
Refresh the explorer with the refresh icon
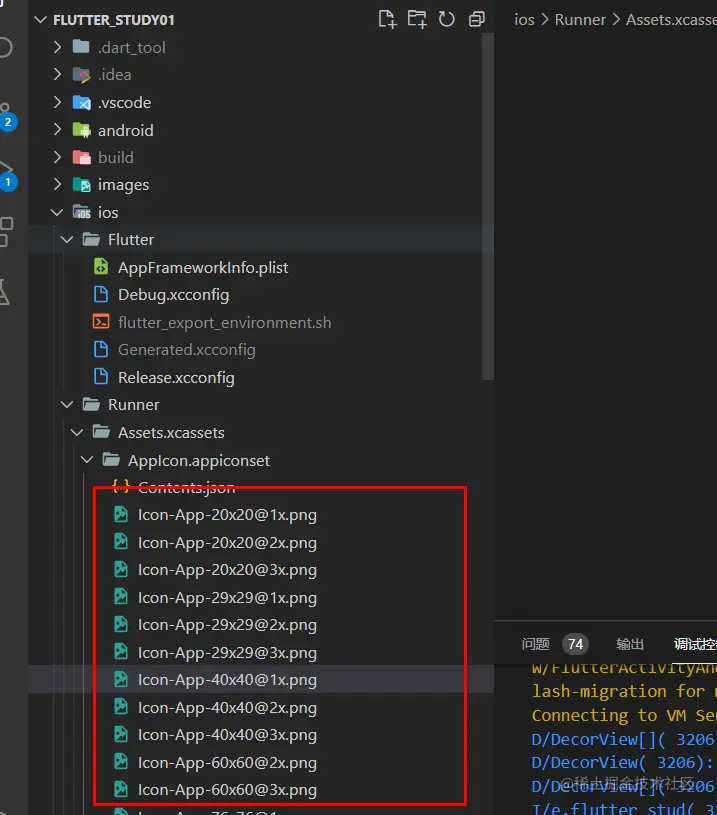447,19
